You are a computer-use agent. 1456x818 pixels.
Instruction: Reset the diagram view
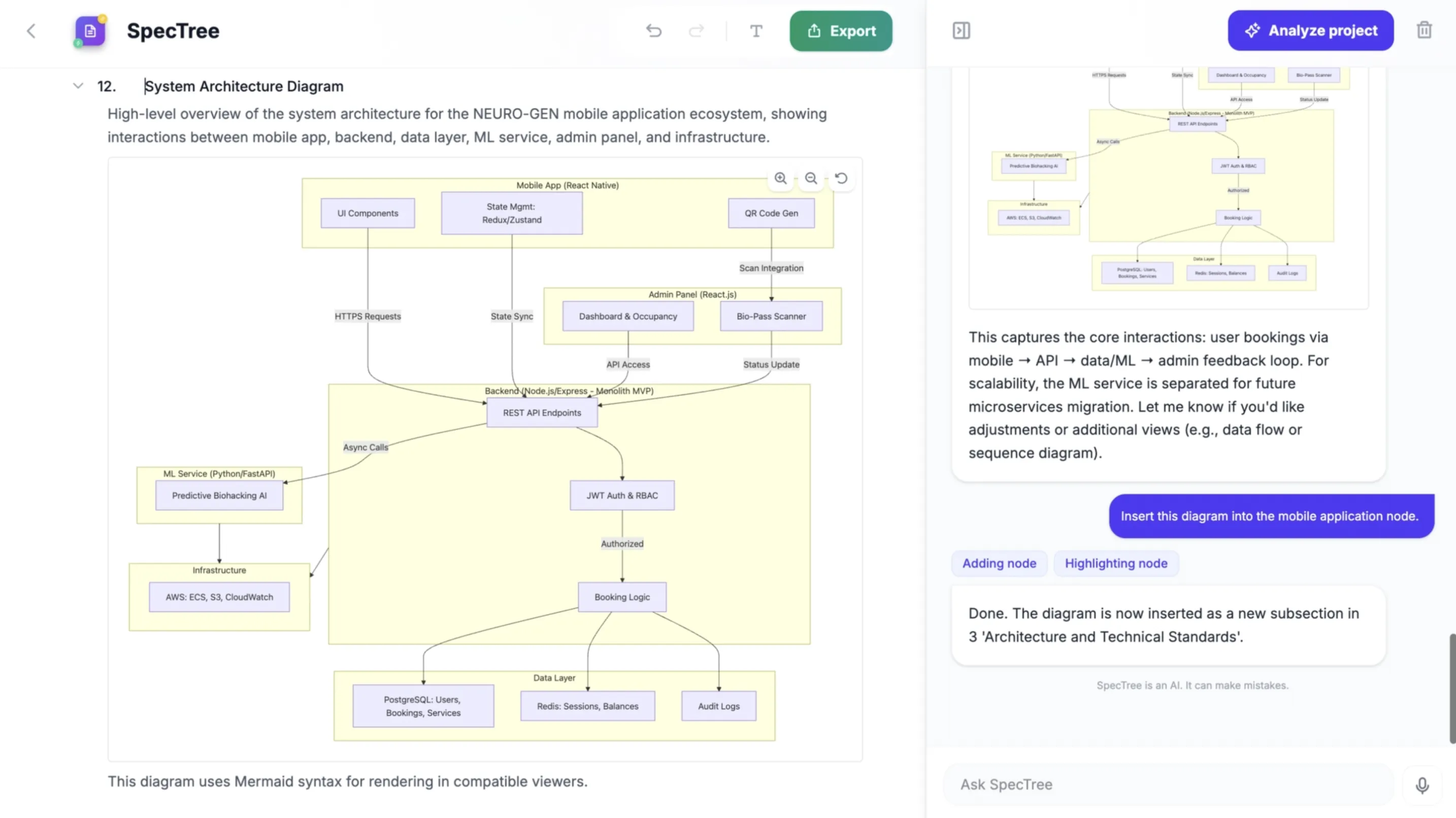pos(842,179)
